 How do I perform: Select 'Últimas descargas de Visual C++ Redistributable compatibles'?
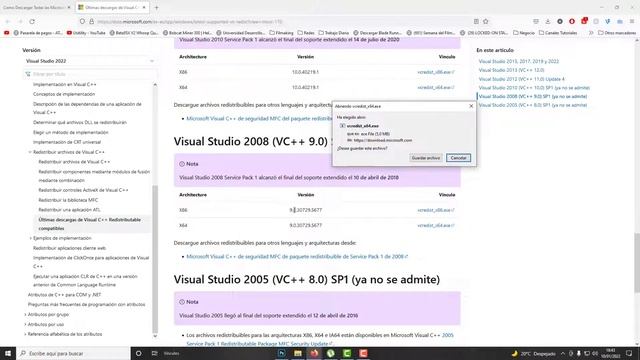point(89,224)
